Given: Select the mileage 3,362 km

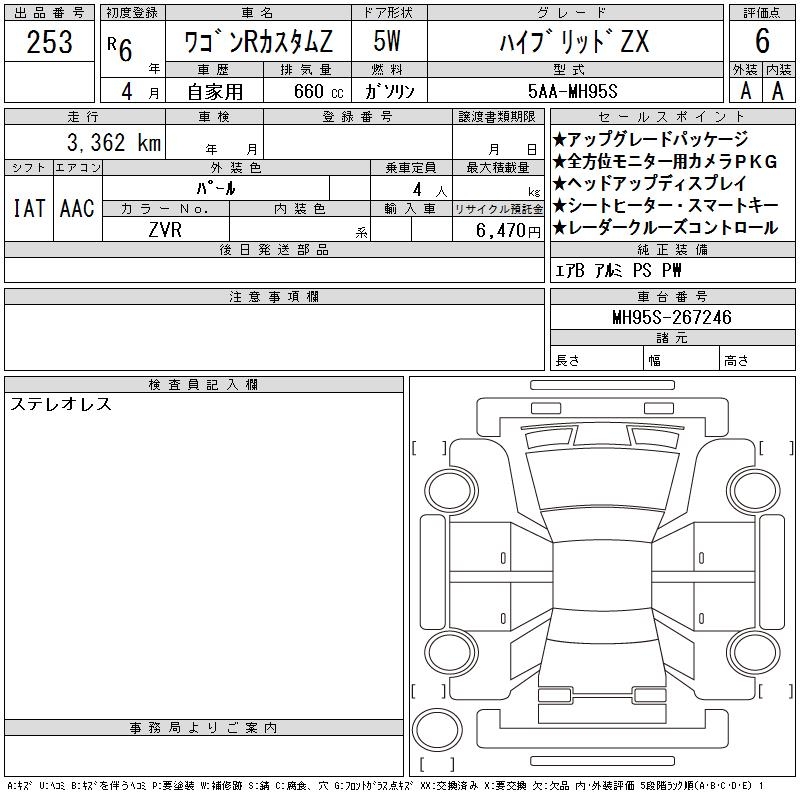Looking at the screenshot, I should point(114,142).
